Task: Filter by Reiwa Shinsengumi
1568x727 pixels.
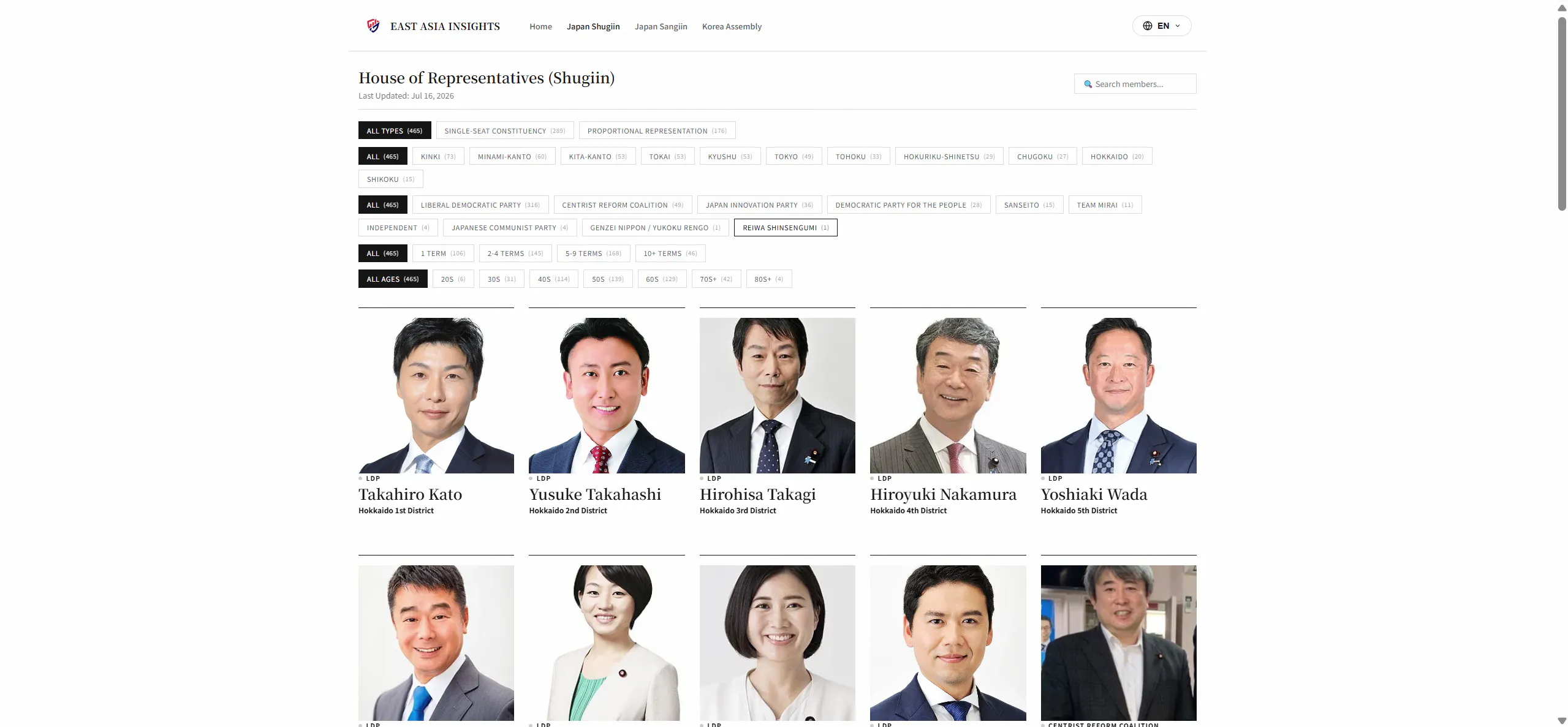Action: coord(786,227)
